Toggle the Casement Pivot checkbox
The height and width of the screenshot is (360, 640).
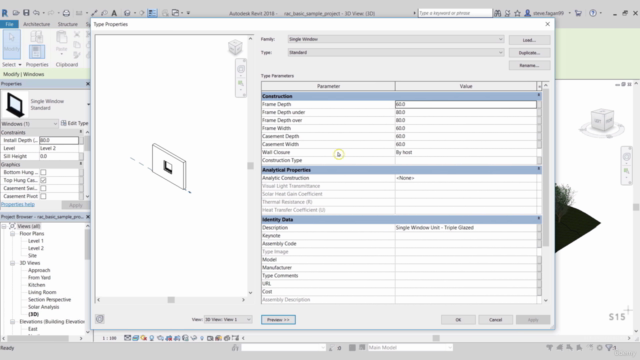tap(43, 196)
